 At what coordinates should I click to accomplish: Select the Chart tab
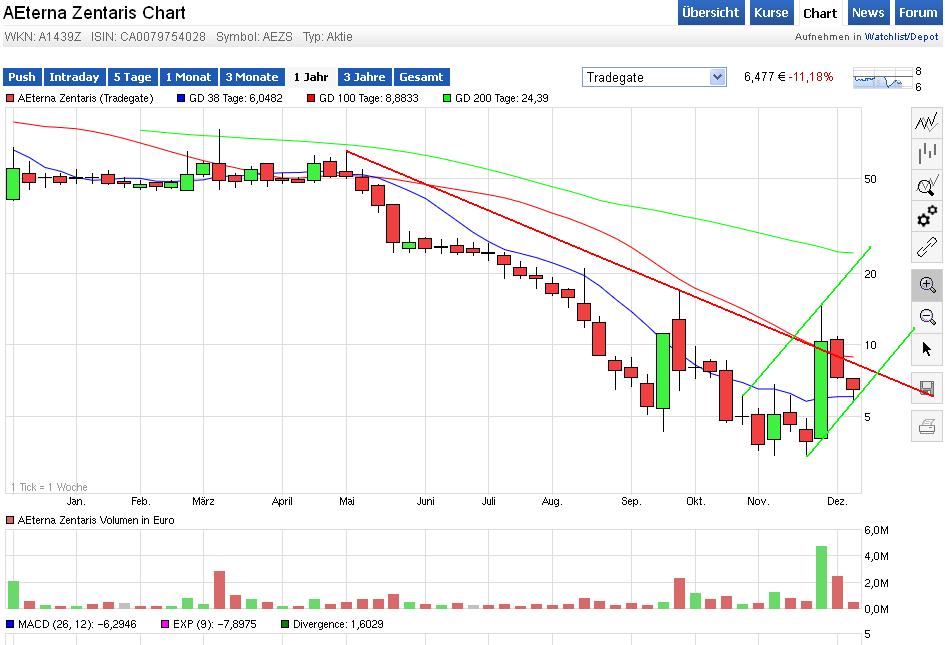click(x=820, y=13)
